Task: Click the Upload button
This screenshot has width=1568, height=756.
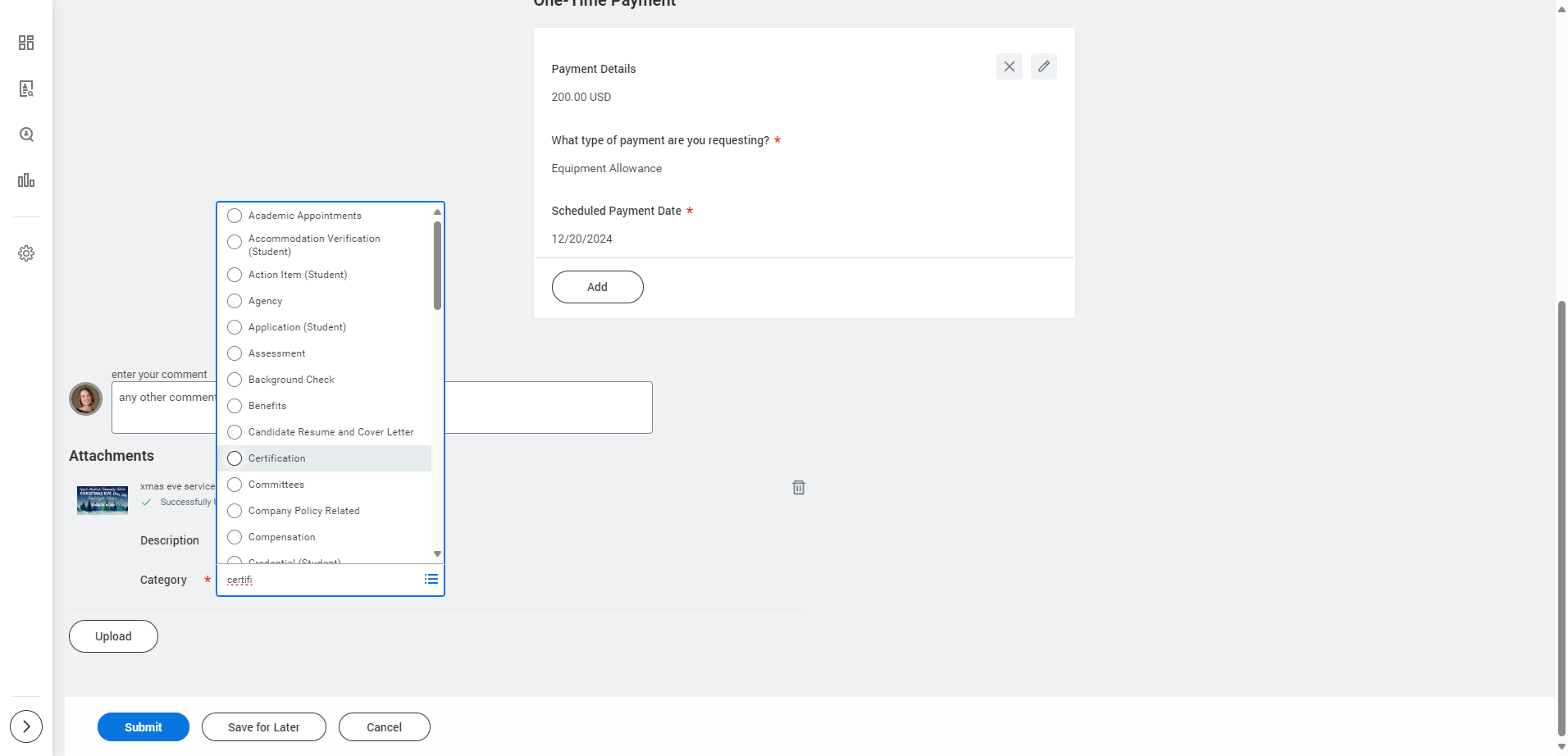Action: coord(113,636)
